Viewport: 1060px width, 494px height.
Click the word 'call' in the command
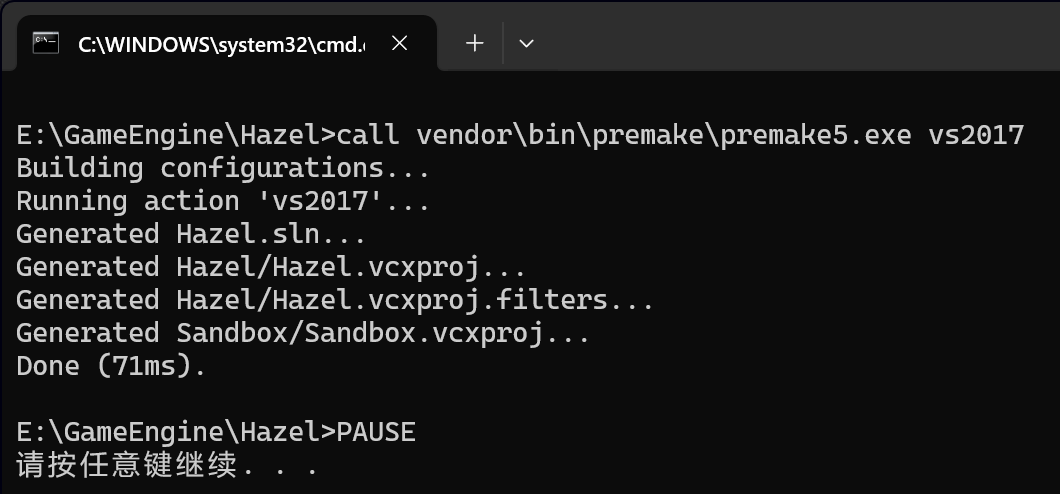(x=368, y=134)
